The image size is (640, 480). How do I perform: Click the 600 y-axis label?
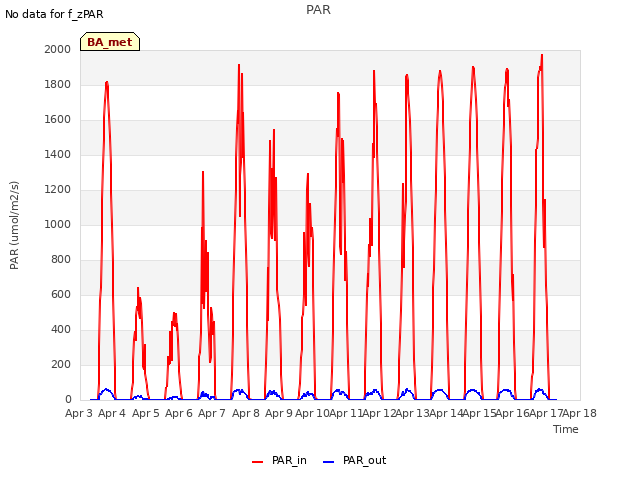pos(61,295)
